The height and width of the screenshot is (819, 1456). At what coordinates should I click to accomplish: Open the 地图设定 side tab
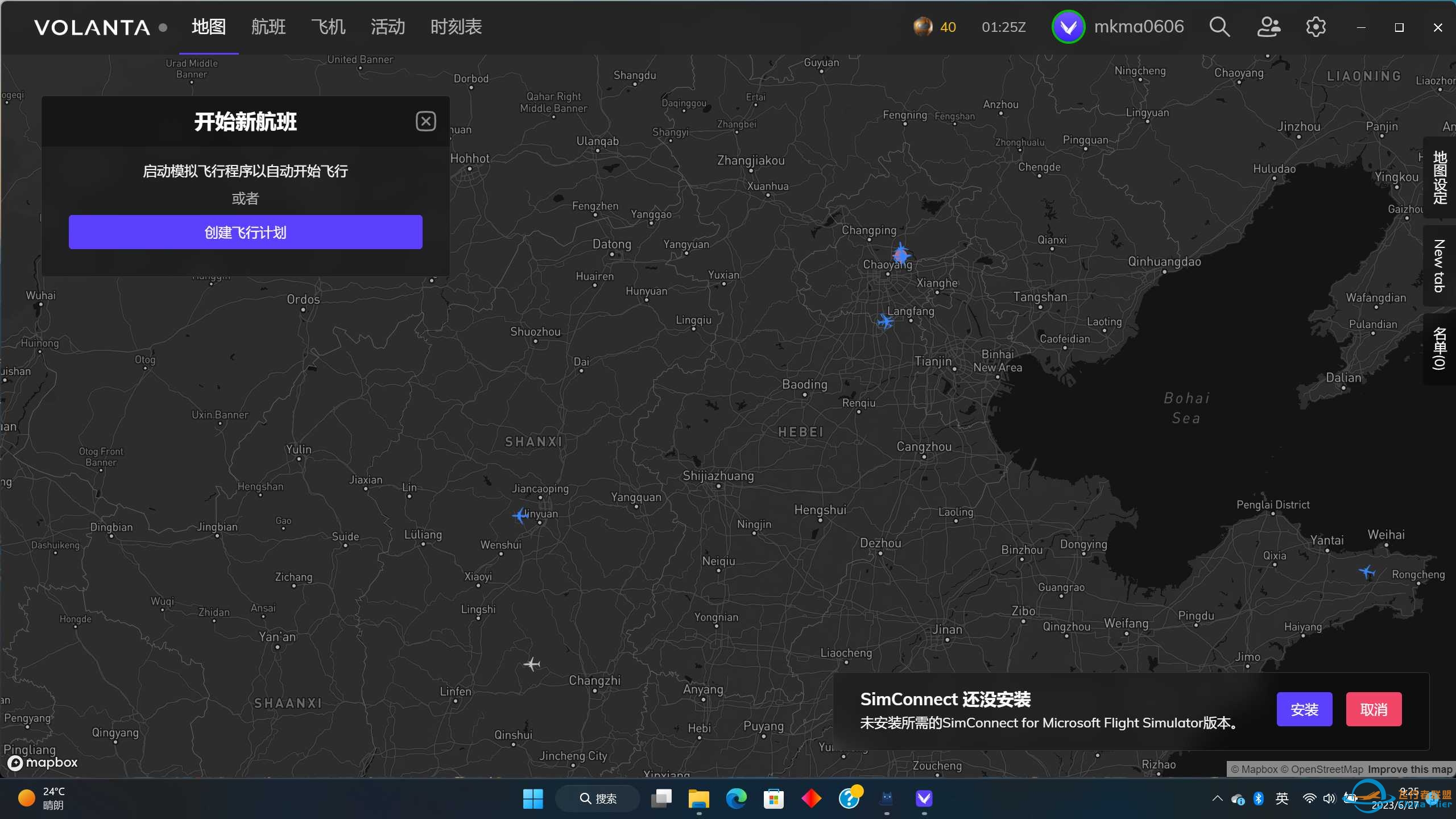tap(1440, 177)
